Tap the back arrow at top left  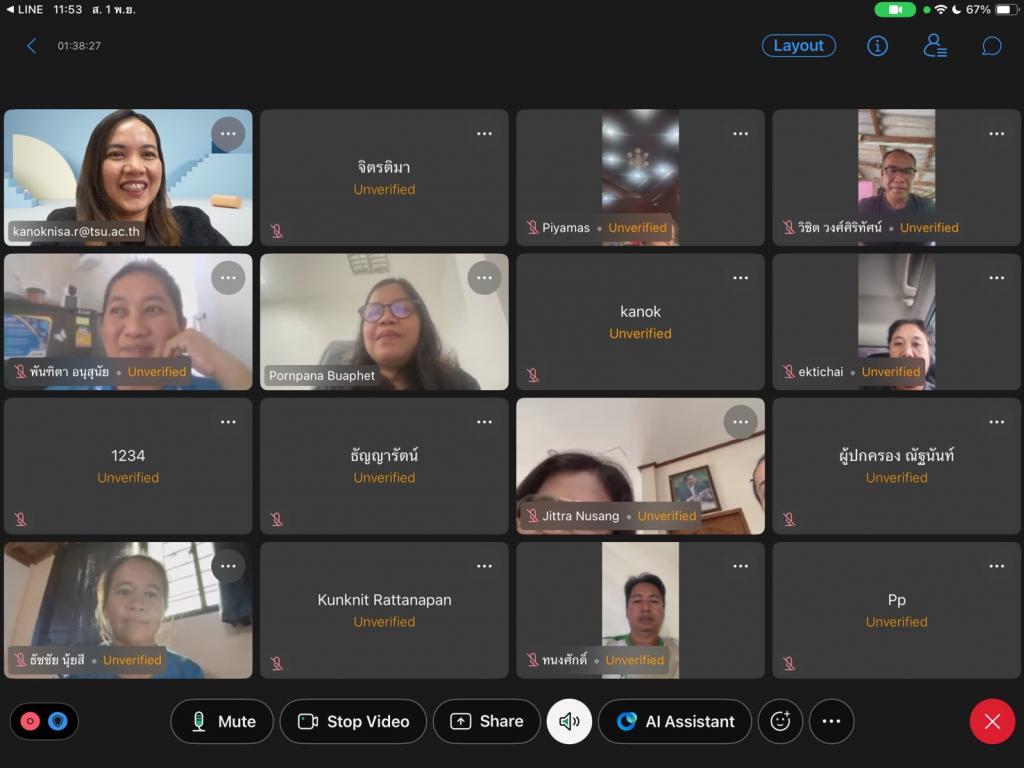[x=31, y=46]
